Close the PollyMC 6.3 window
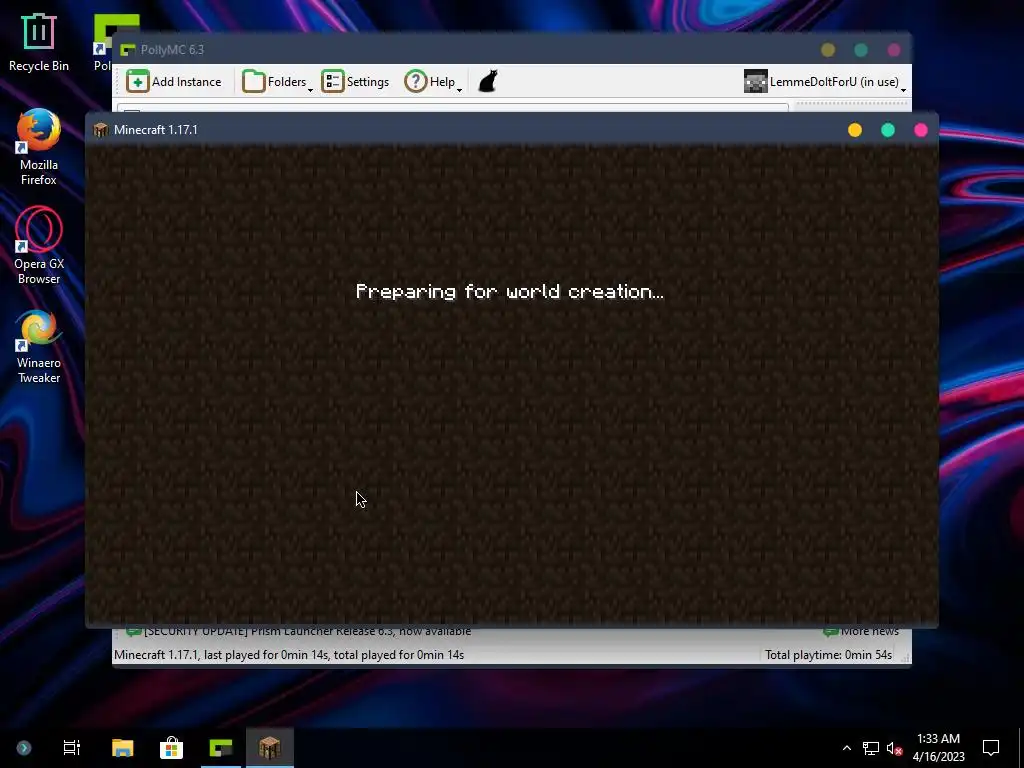The image size is (1024, 768). pos(894,50)
